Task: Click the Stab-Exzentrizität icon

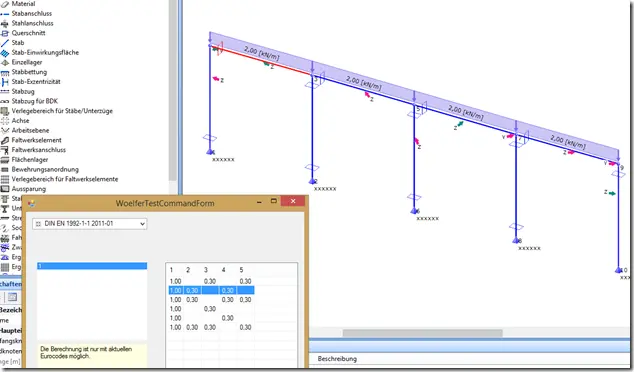Action: click(x=5, y=82)
